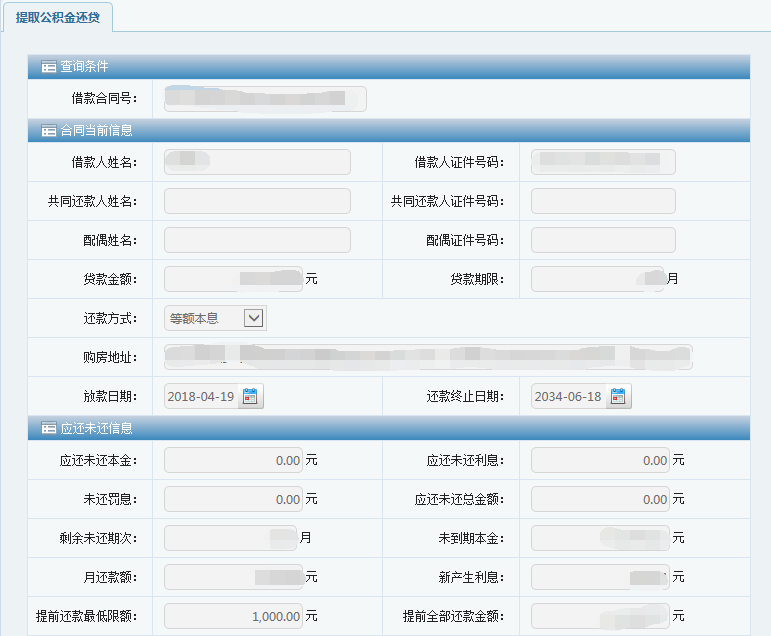Click the 借款合同号 input field
The image size is (771, 636).
(x=265, y=98)
